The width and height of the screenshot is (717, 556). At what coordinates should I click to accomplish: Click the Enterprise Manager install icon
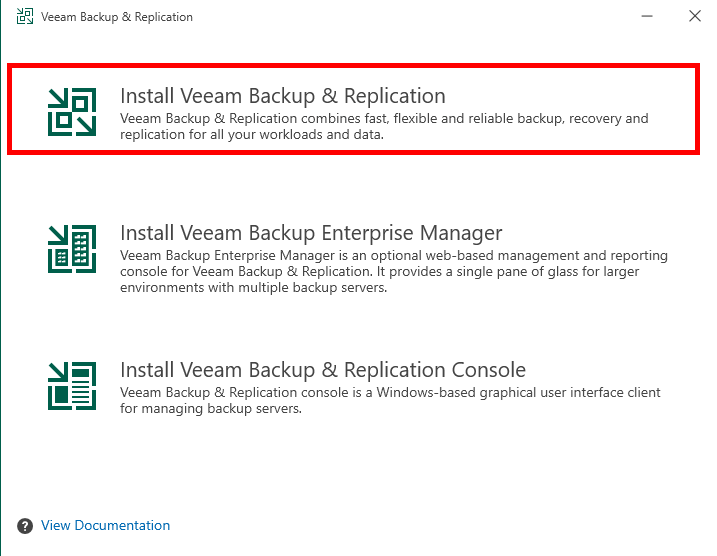72,249
